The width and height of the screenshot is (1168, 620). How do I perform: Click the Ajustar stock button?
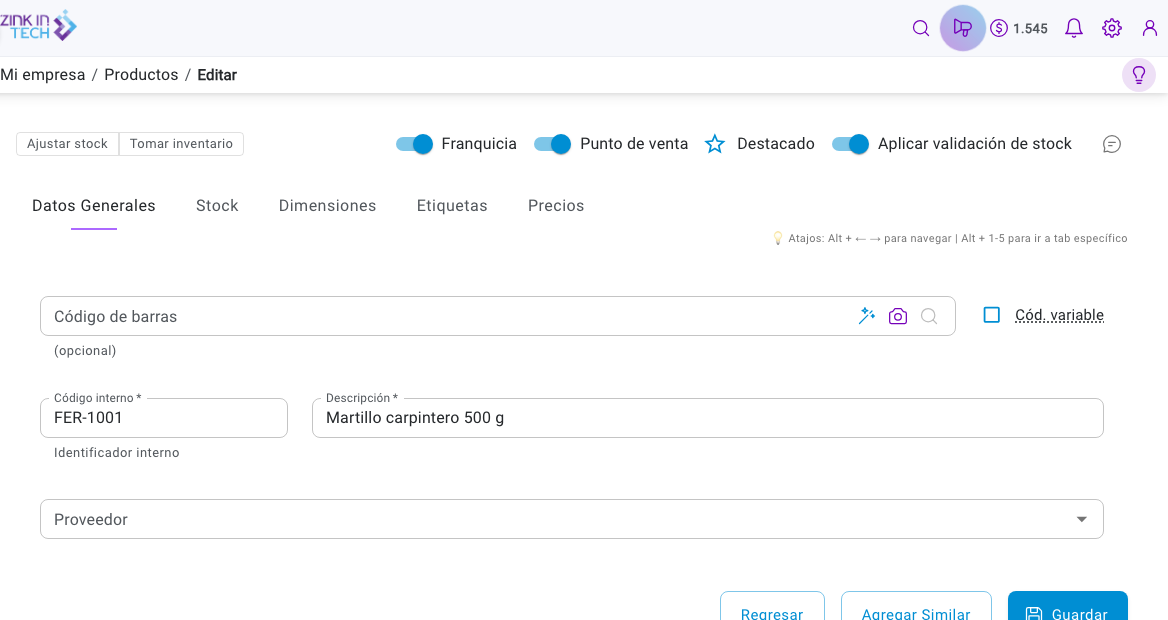pyautogui.click(x=68, y=144)
